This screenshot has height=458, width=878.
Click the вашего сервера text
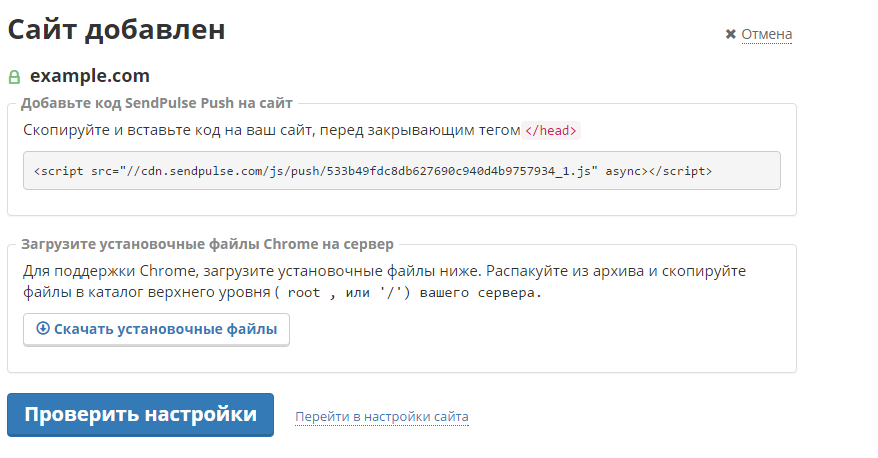(480, 293)
